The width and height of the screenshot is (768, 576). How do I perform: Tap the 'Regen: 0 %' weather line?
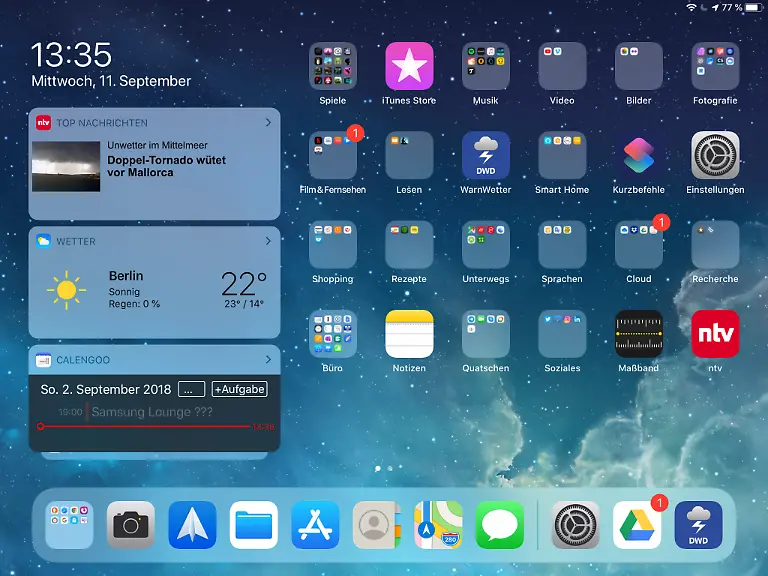click(x=134, y=304)
